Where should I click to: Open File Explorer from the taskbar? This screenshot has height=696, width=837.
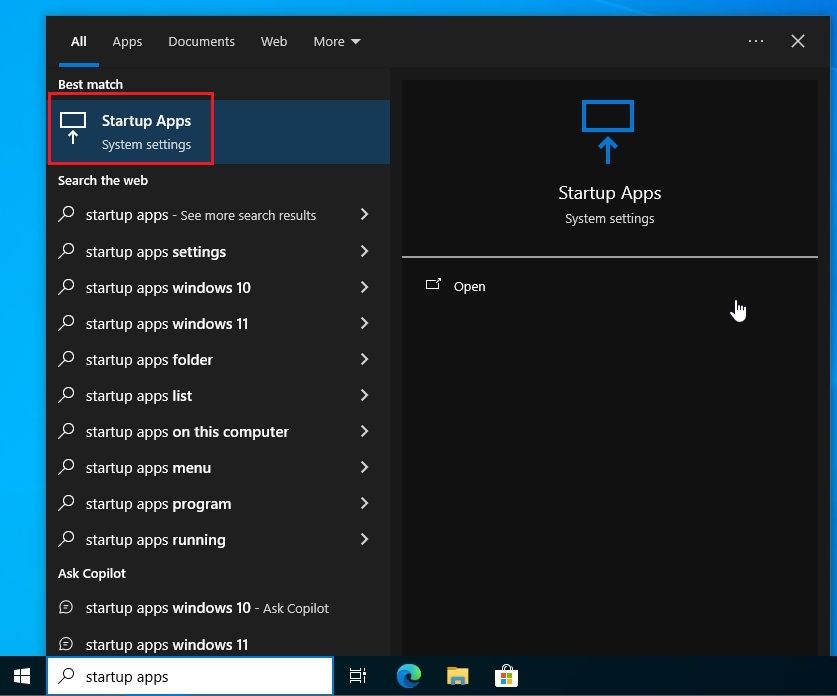[x=457, y=677]
